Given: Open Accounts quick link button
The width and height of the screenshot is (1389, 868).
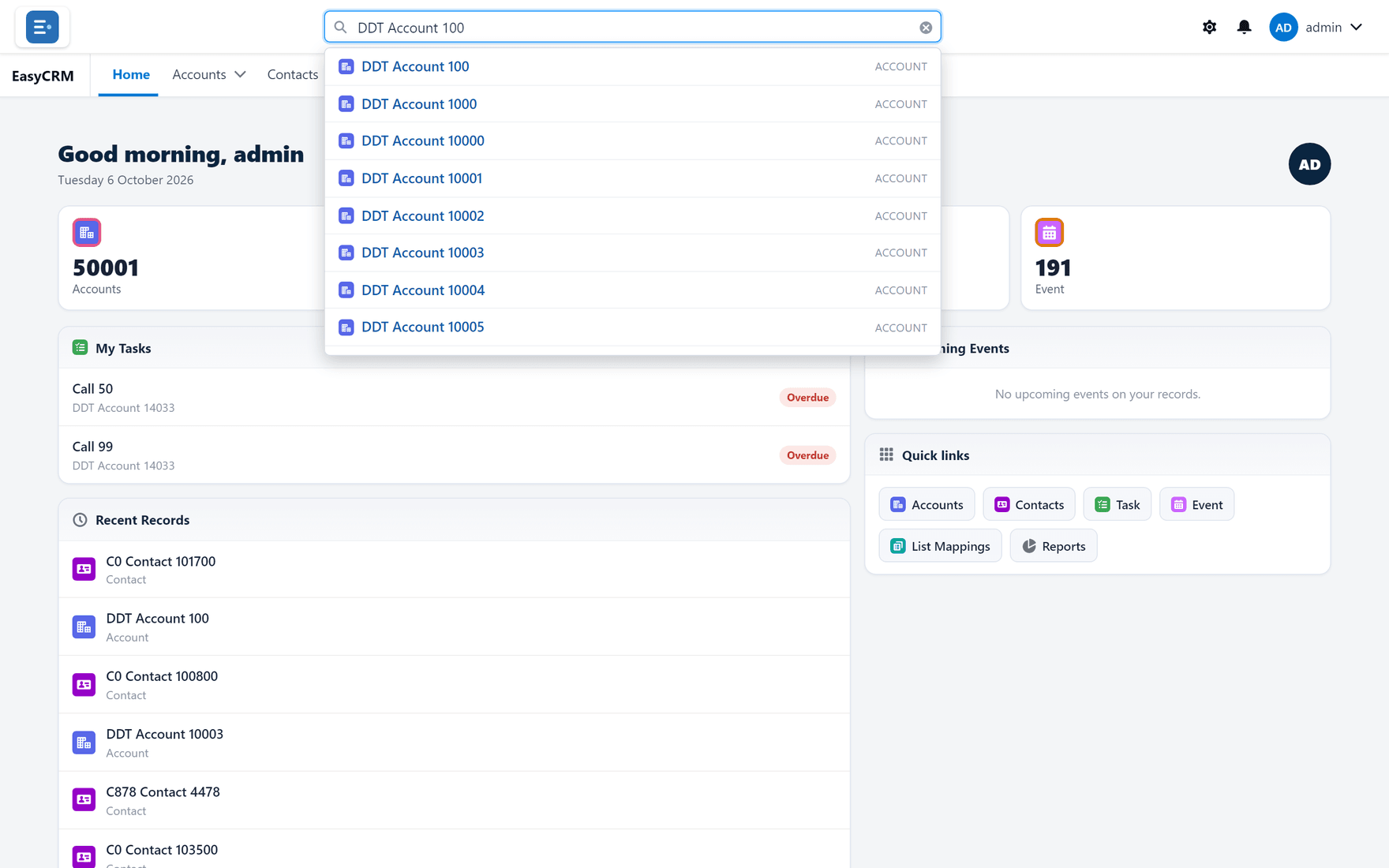Looking at the screenshot, I should (927, 504).
